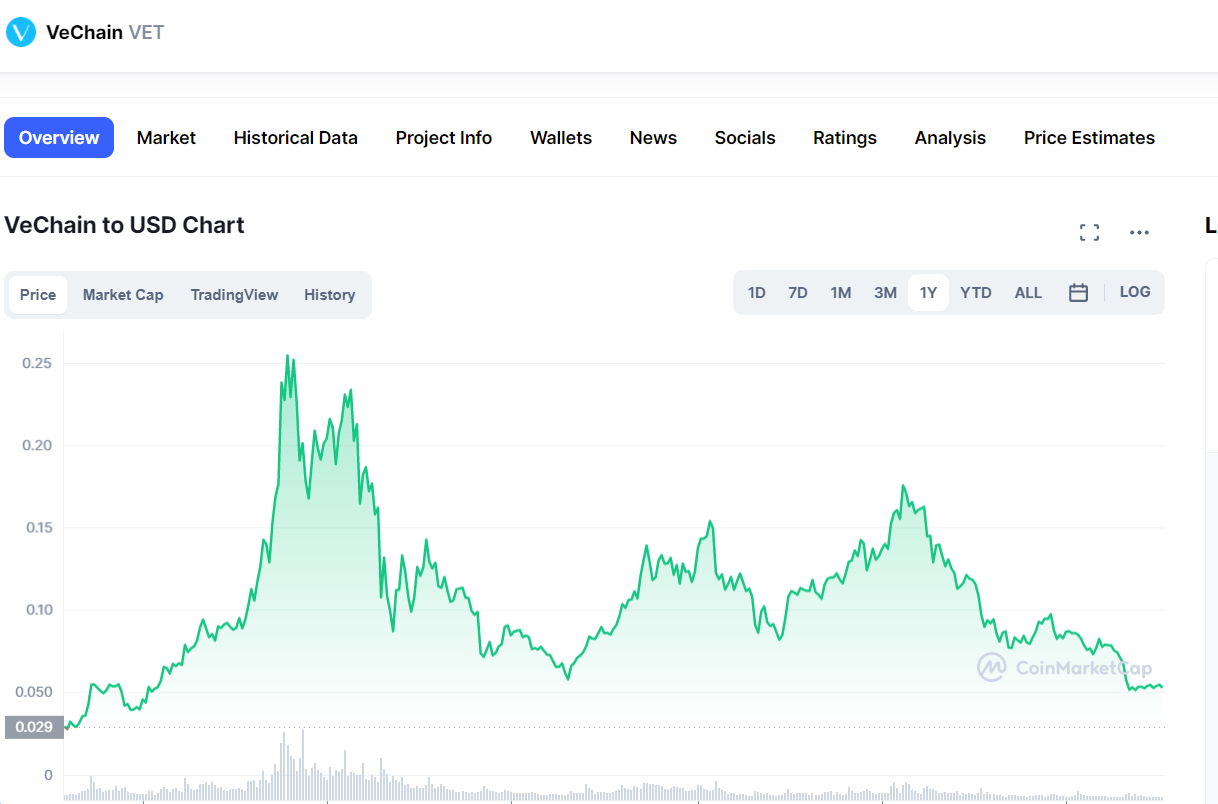Open the News tab

pos(653,138)
